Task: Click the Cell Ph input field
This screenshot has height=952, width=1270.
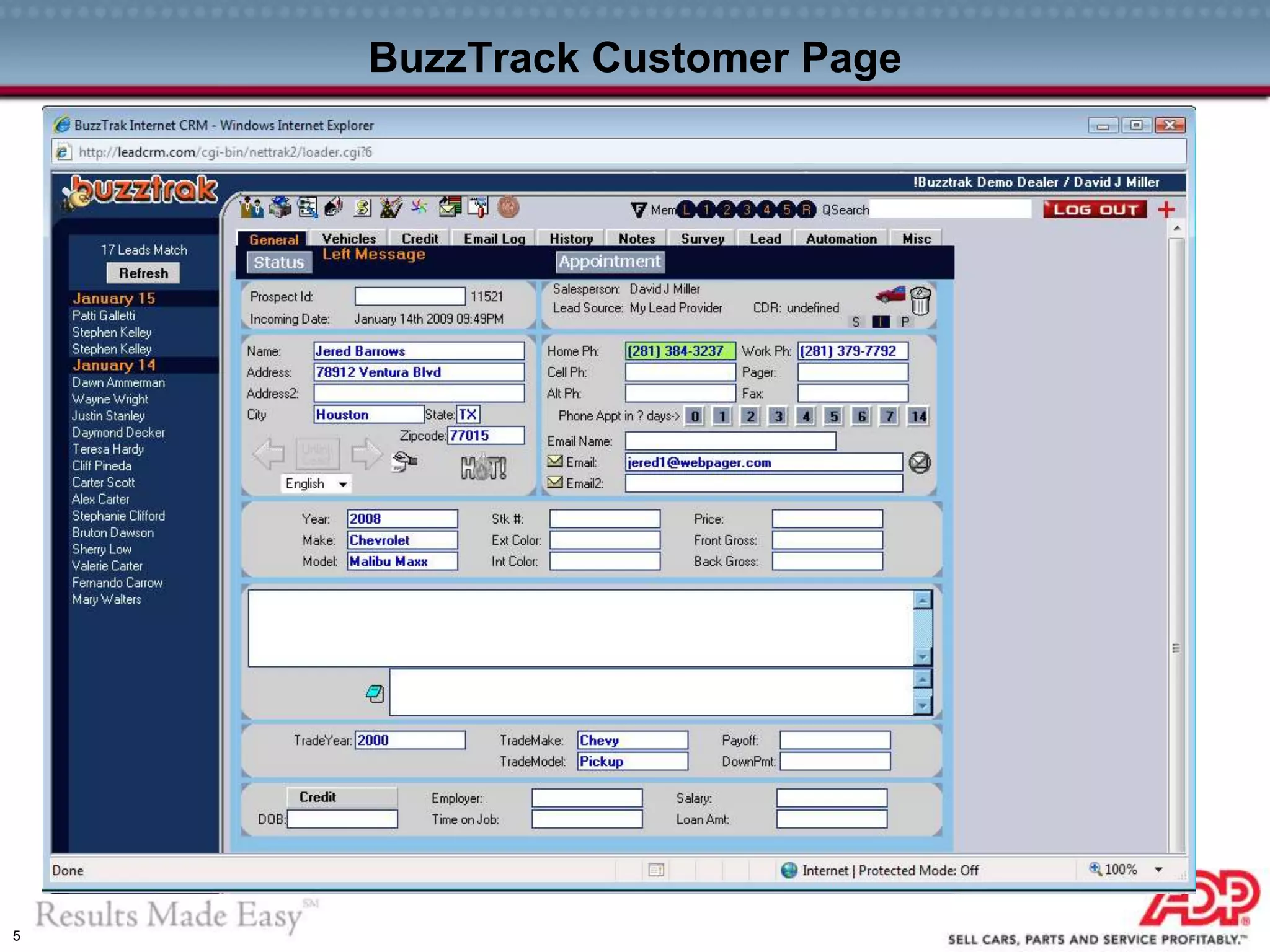Action: pos(680,372)
